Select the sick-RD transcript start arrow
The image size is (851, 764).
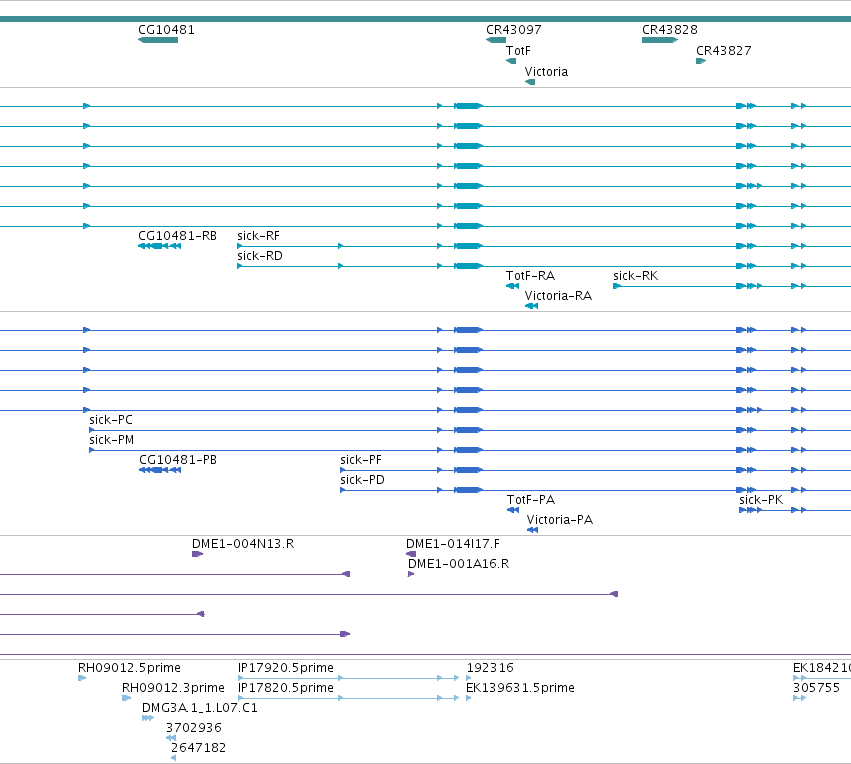click(x=240, y=266)
